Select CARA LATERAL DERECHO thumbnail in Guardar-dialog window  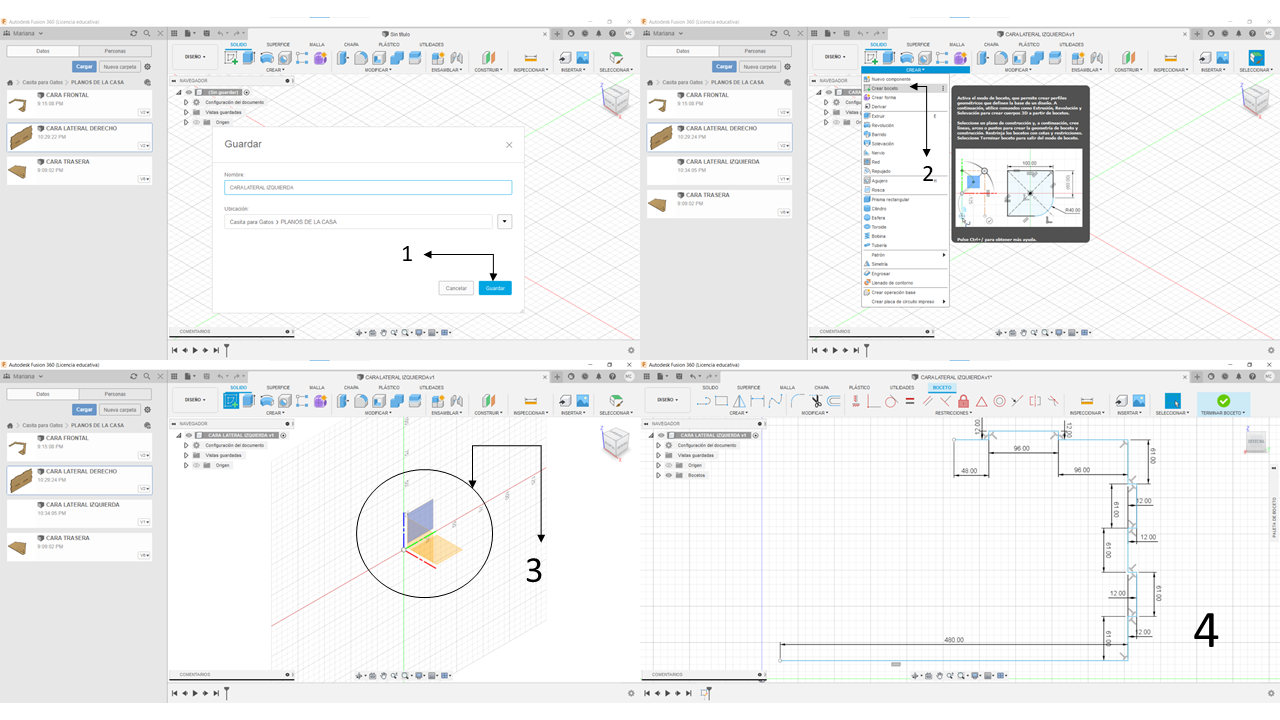pos(20,138)
